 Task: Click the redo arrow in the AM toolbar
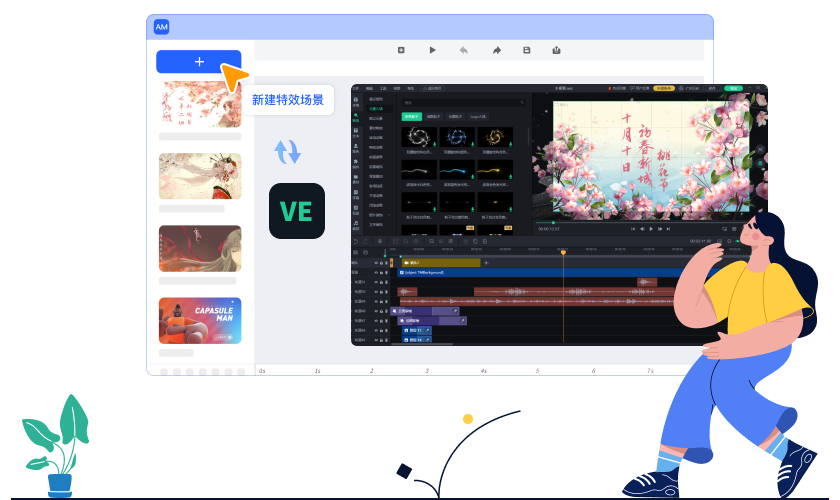(x=497, y=50)
